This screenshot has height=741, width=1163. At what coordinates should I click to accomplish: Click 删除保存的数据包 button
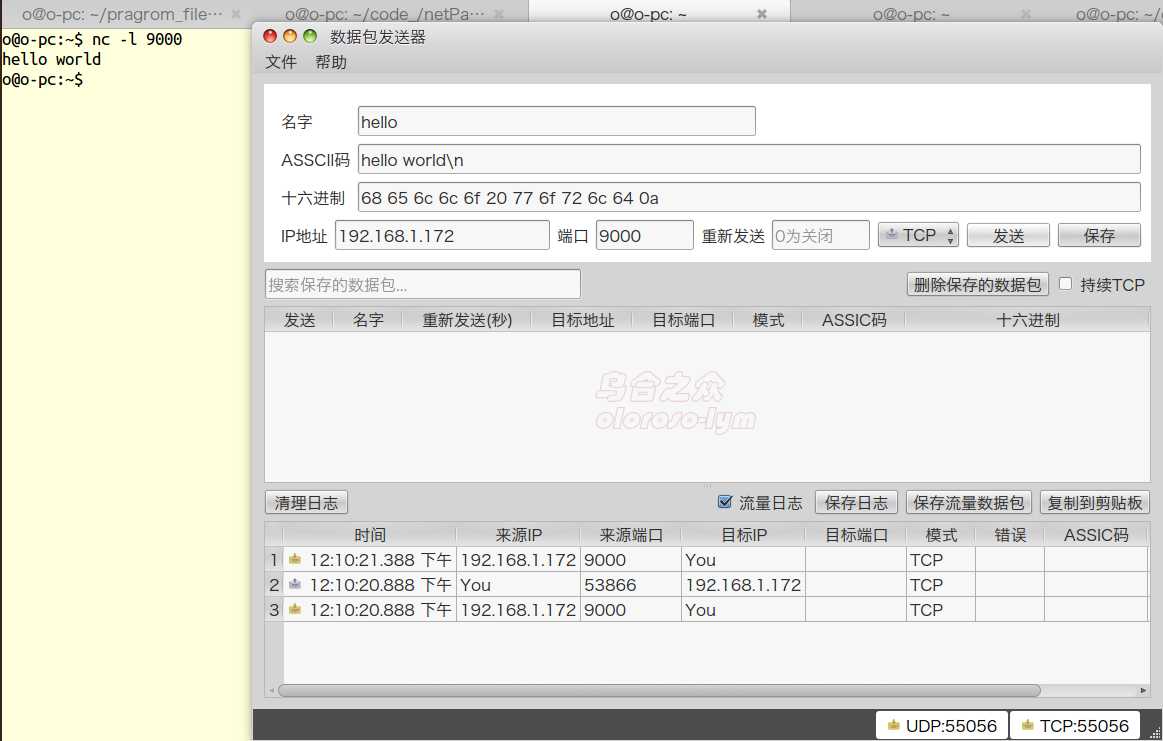(977, 285)
